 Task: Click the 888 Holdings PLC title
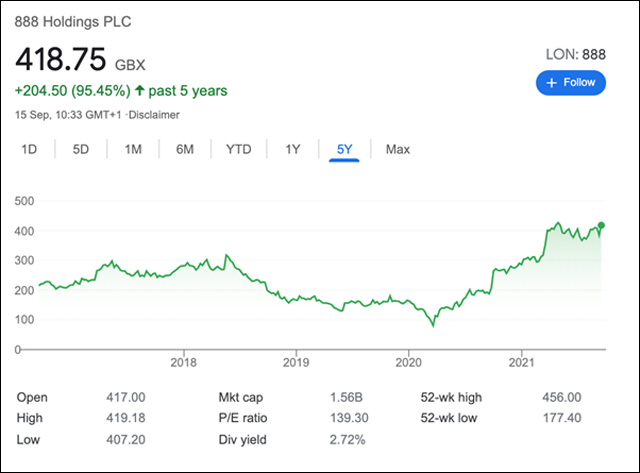click(73, 21)
